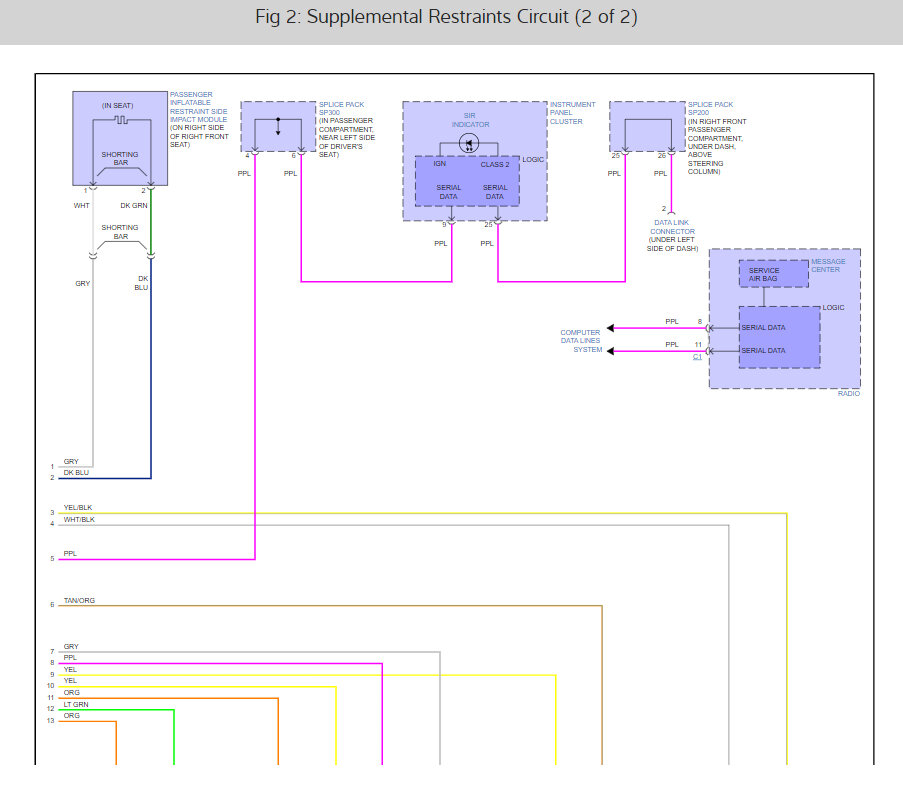The width and height of the screenshot is (903, 795).
Task: Click the 'WHT' wire label
Action: (81, 206)
